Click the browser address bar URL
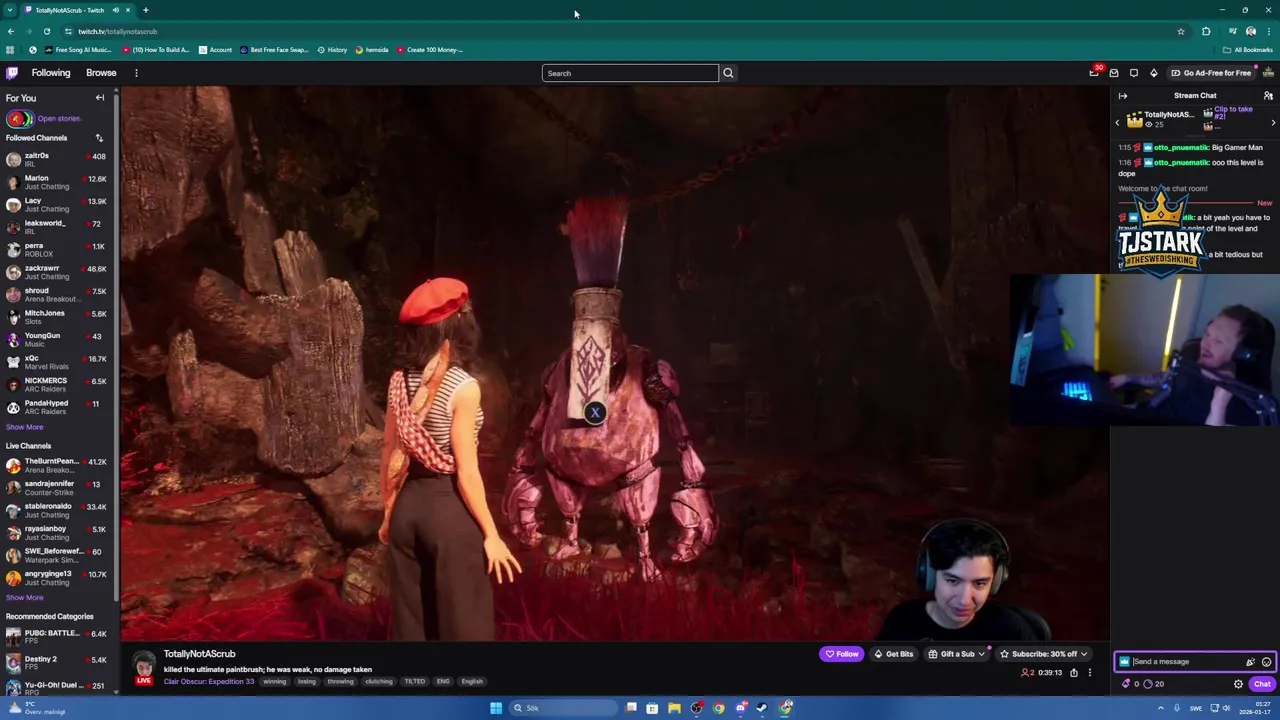The image size is (1280, 720). (118, 31)
